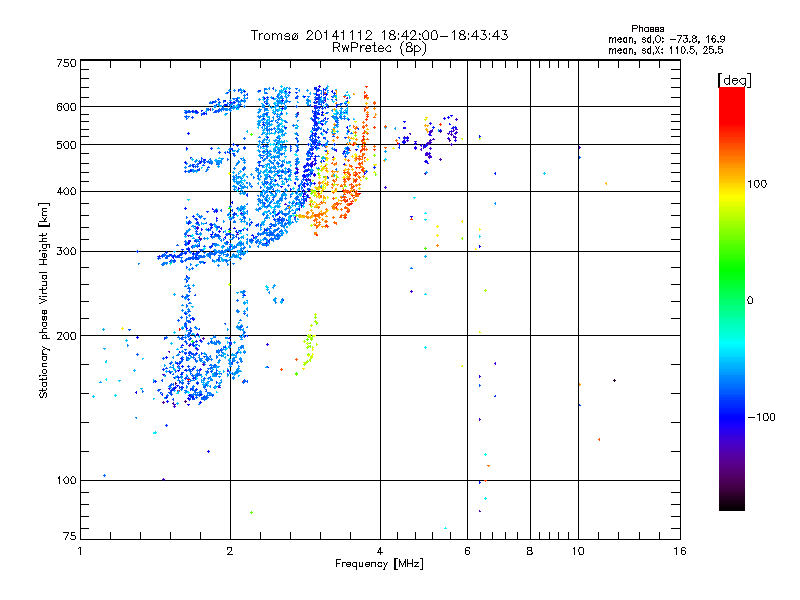The height and width of the screenshot is (600, 800).
Task: Click the y-axis tick label '500'
Action: tap(67, 145)
